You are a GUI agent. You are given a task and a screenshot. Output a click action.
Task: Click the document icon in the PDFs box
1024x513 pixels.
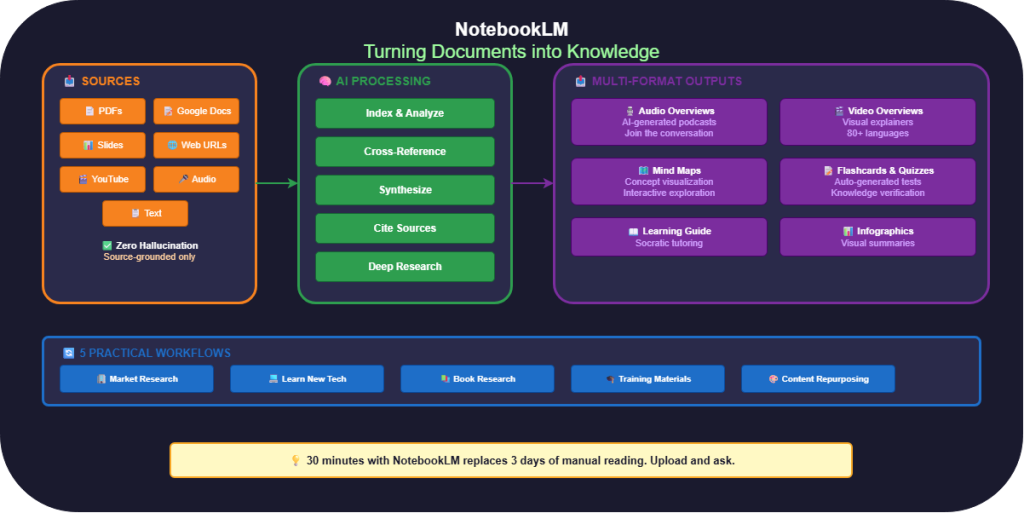89,111
